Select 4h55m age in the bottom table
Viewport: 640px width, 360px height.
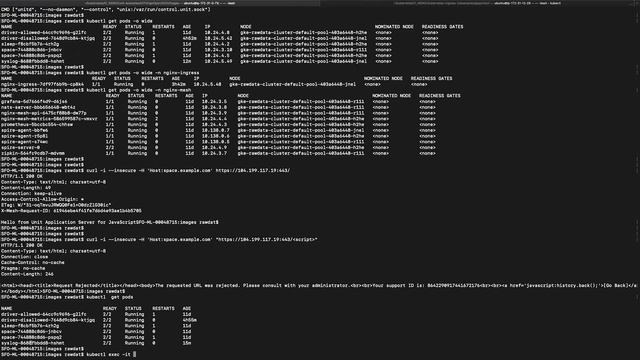click(x=189, y=320)
